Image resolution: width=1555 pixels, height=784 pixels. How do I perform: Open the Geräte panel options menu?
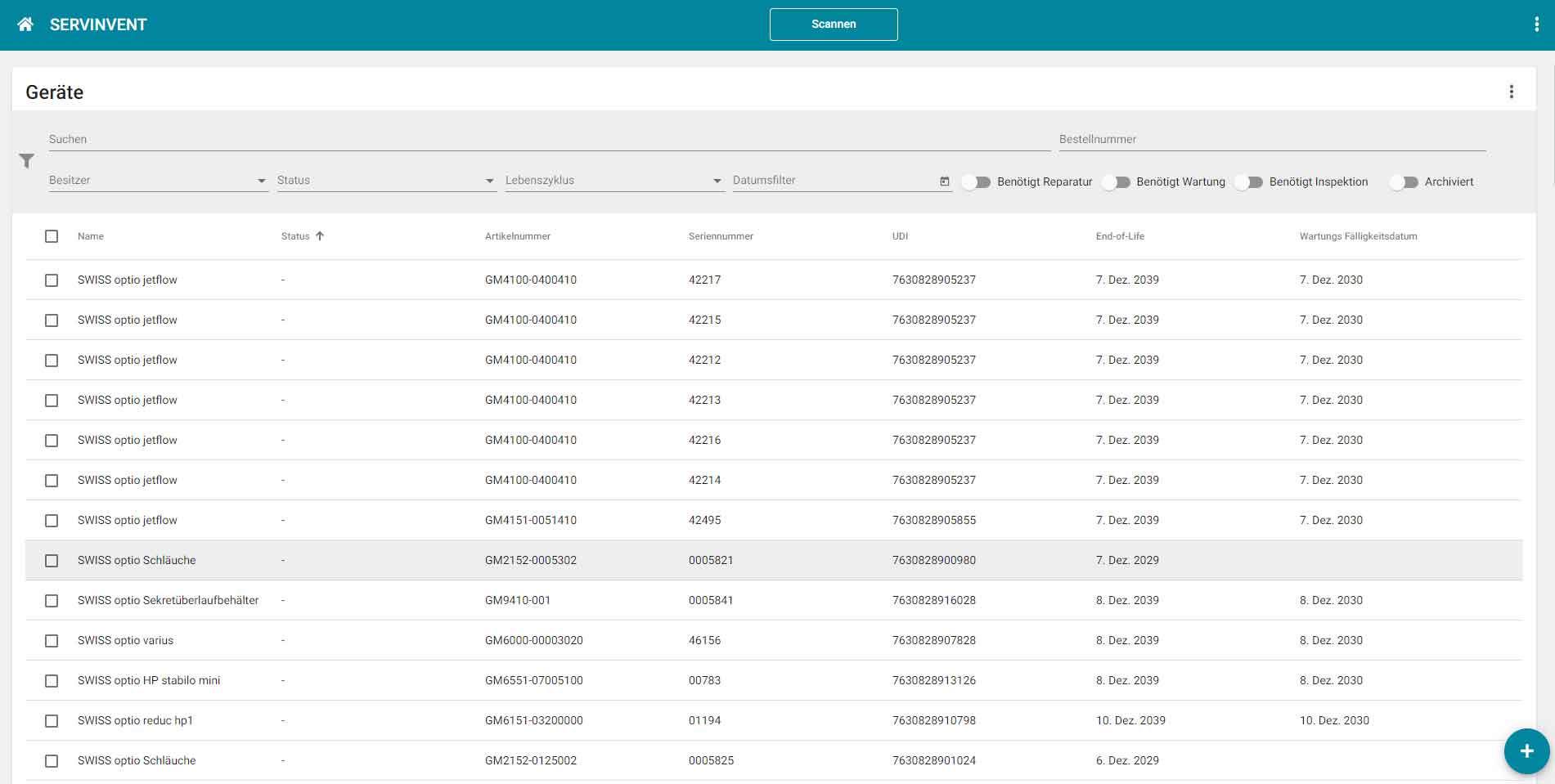pyautogui.click(x=1511, y=92)
